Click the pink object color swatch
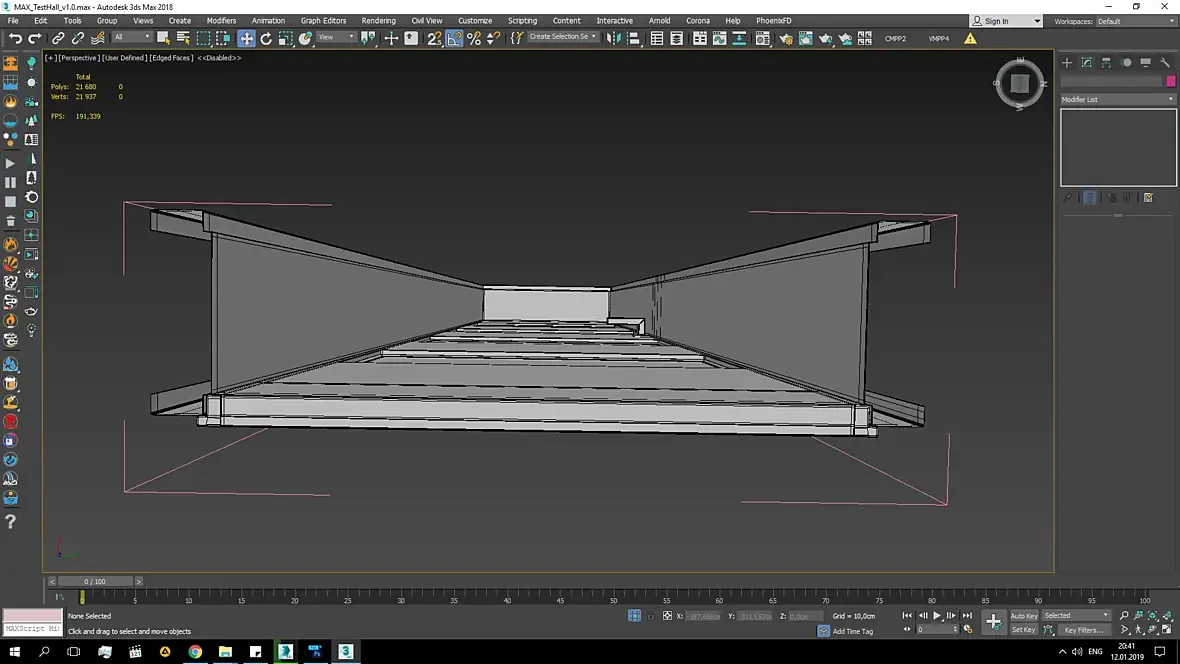Screen dimensions: 1180x664 1170,81
